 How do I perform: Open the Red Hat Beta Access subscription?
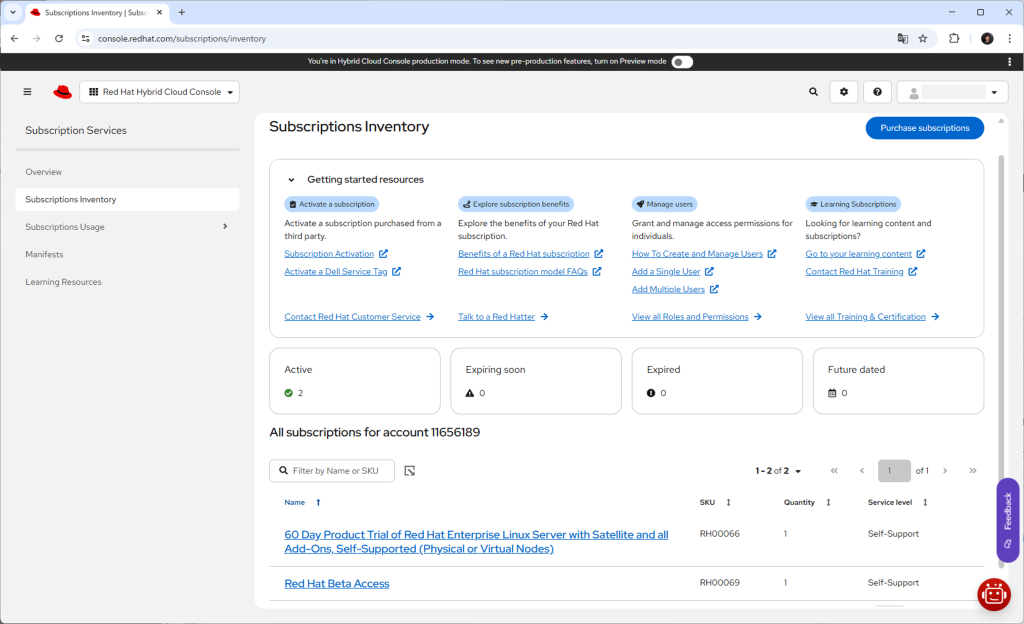(337, 584)
